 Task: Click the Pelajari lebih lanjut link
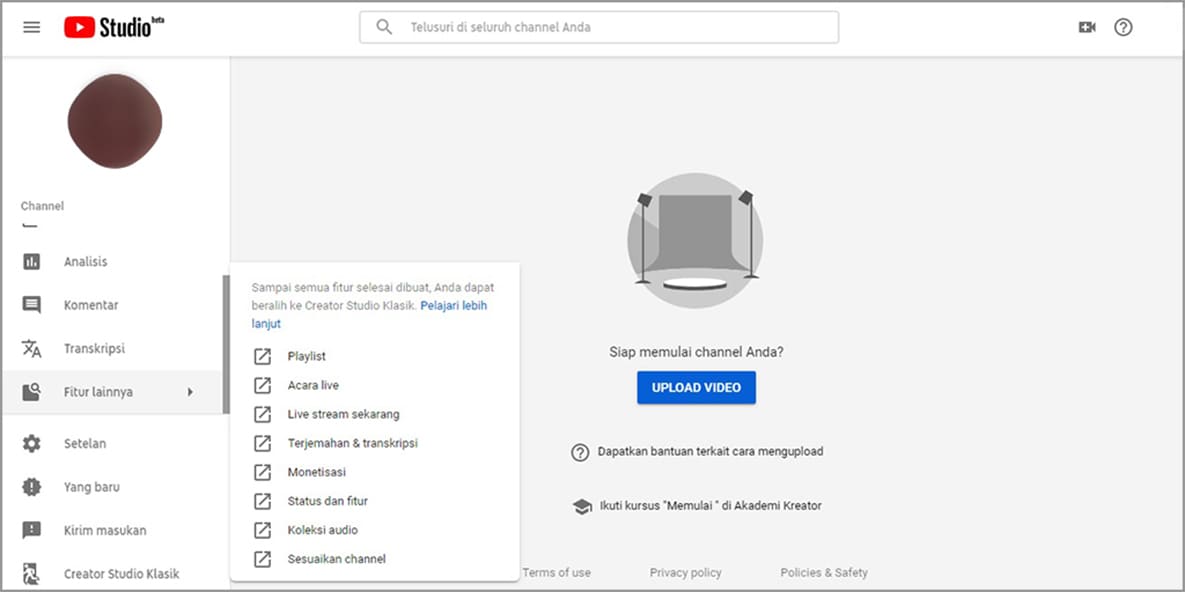(x=453, y=306)
